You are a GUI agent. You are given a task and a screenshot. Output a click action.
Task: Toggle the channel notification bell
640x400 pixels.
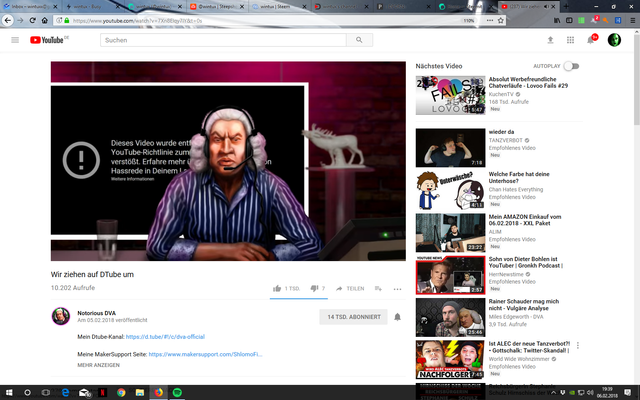(397, 317)
